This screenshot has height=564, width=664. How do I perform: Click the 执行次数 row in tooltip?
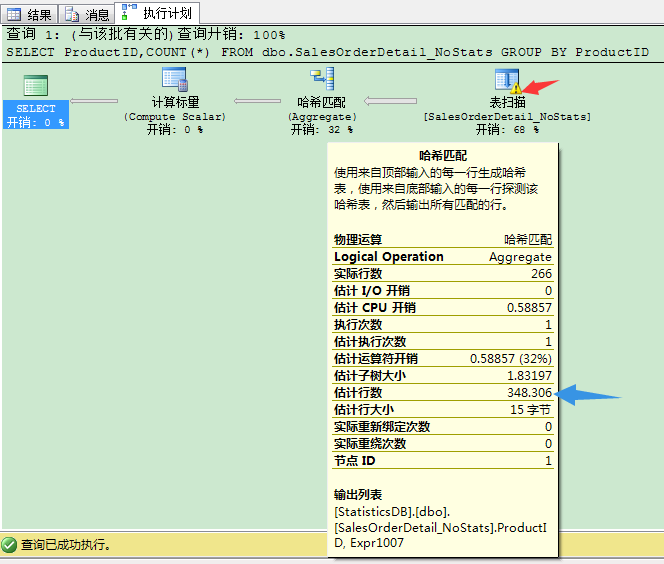click(x=443, y=324)
